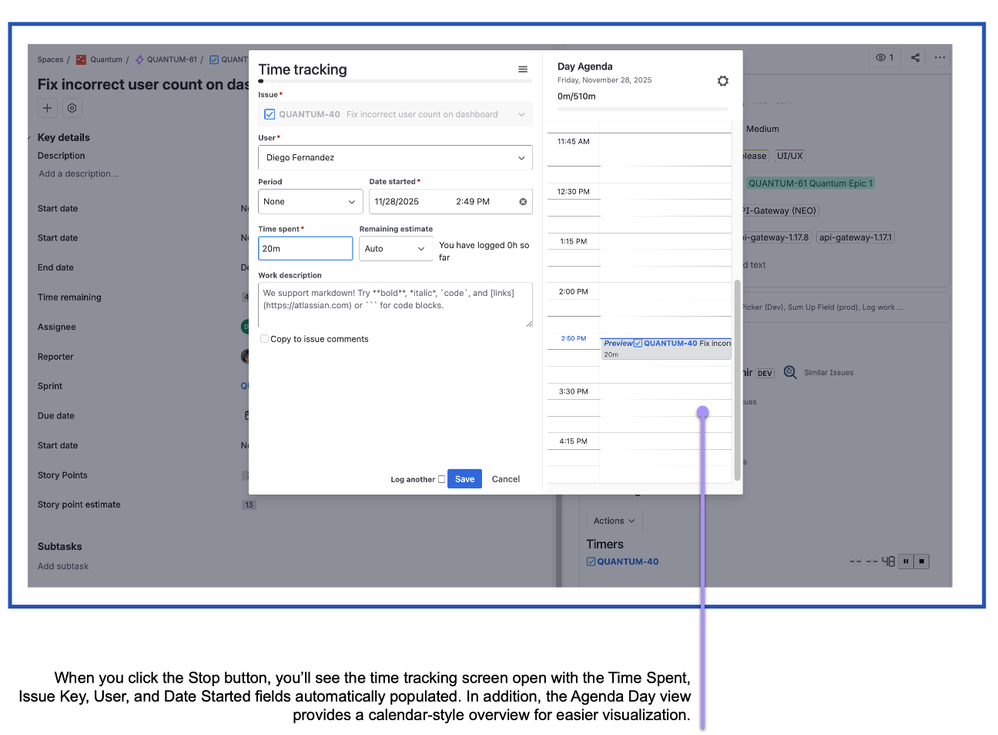998x735 pixels.
Task: Open the Time tracking hamburger menu
Action: (523, 69)
